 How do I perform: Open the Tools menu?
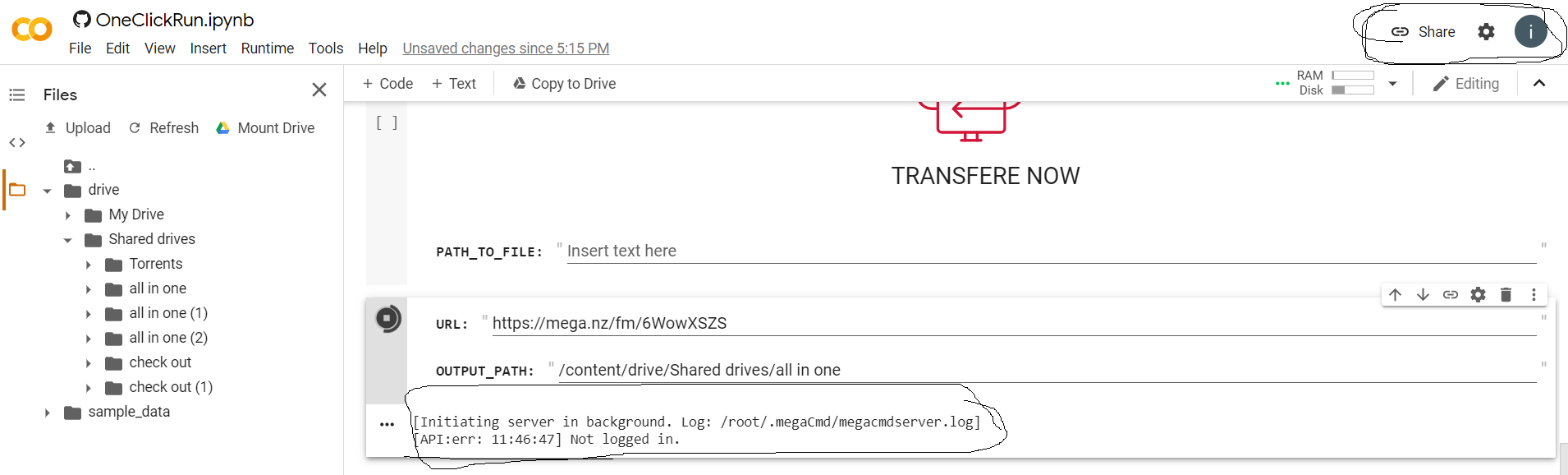pyautogui.click(x=326, y=48)
